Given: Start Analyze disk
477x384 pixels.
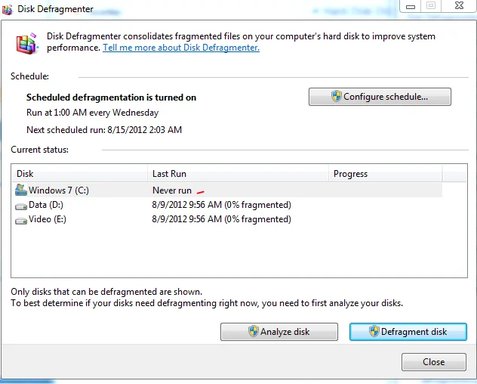Looking at the screenshot, I should 279,332.
